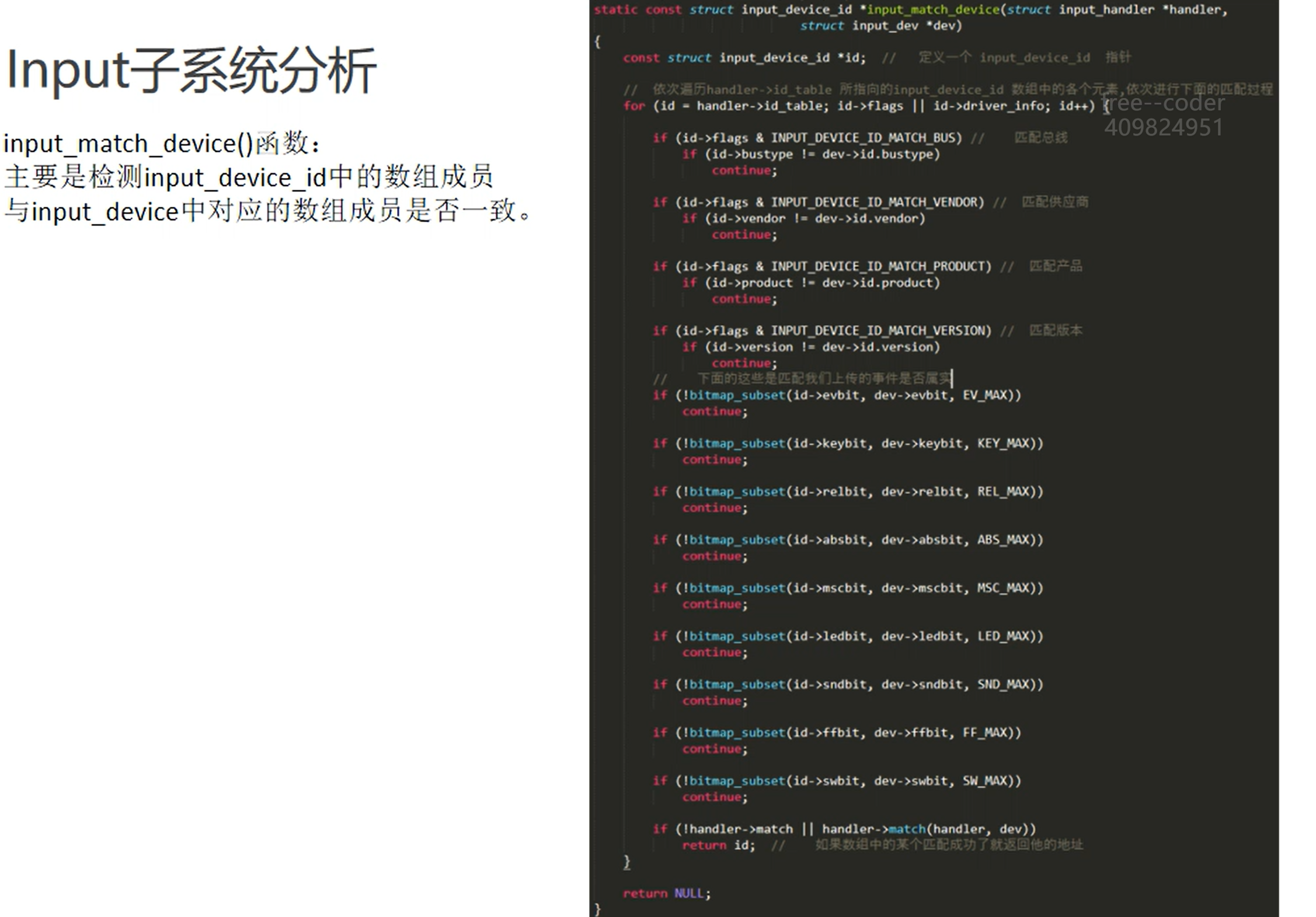Click the statement "return NULL;"

point(667,894)
